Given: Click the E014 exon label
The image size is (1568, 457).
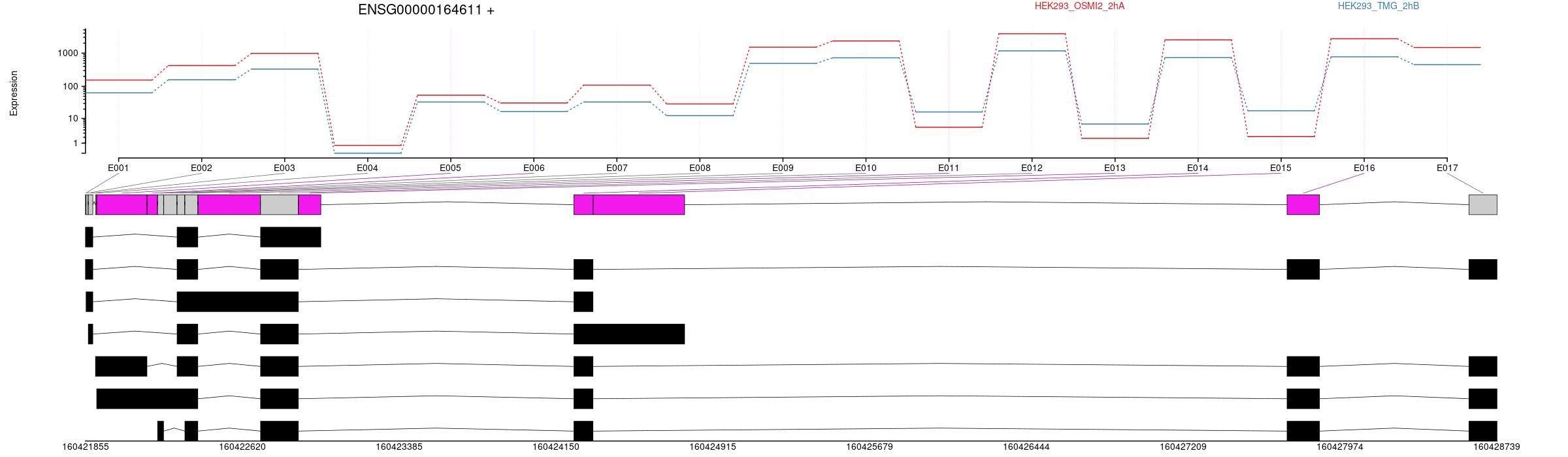Looking at the screenshot, I should pos(1198,168).
